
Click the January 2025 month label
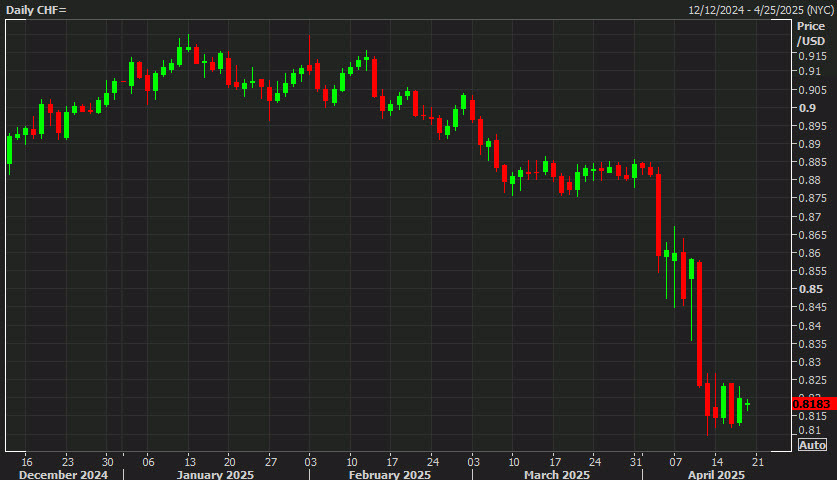click(x=215, y=475)
